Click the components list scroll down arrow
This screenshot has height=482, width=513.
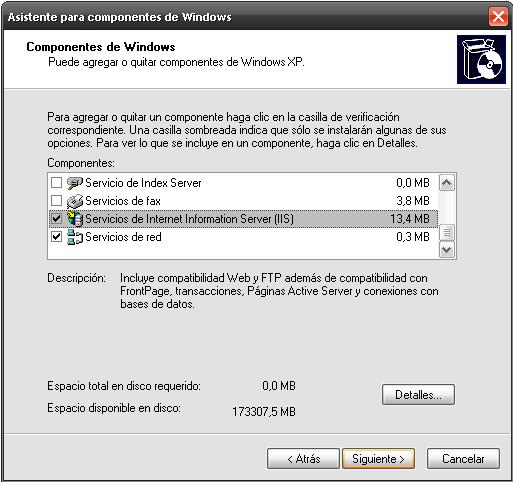(447, 250)
